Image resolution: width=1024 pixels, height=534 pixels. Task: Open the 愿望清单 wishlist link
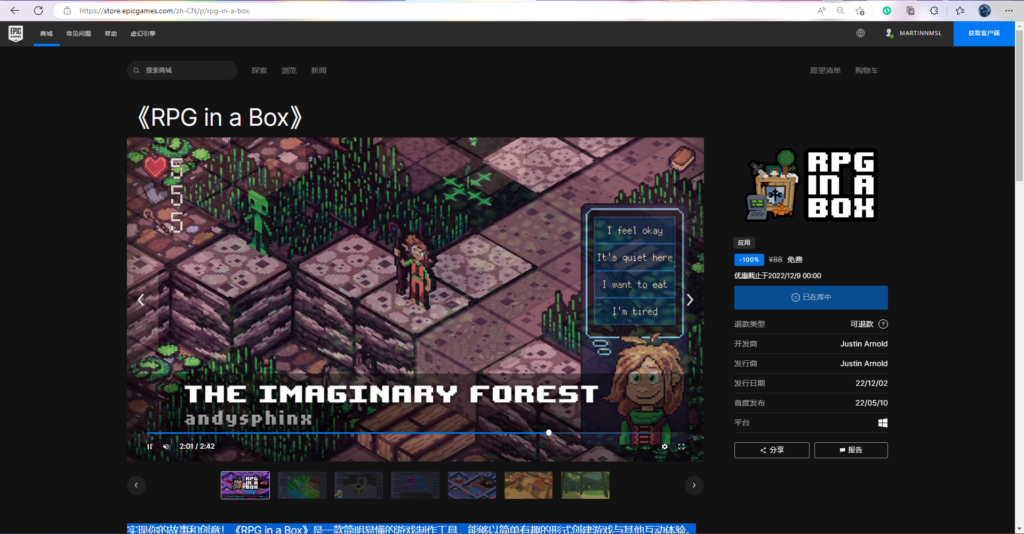tap(825, 71)
